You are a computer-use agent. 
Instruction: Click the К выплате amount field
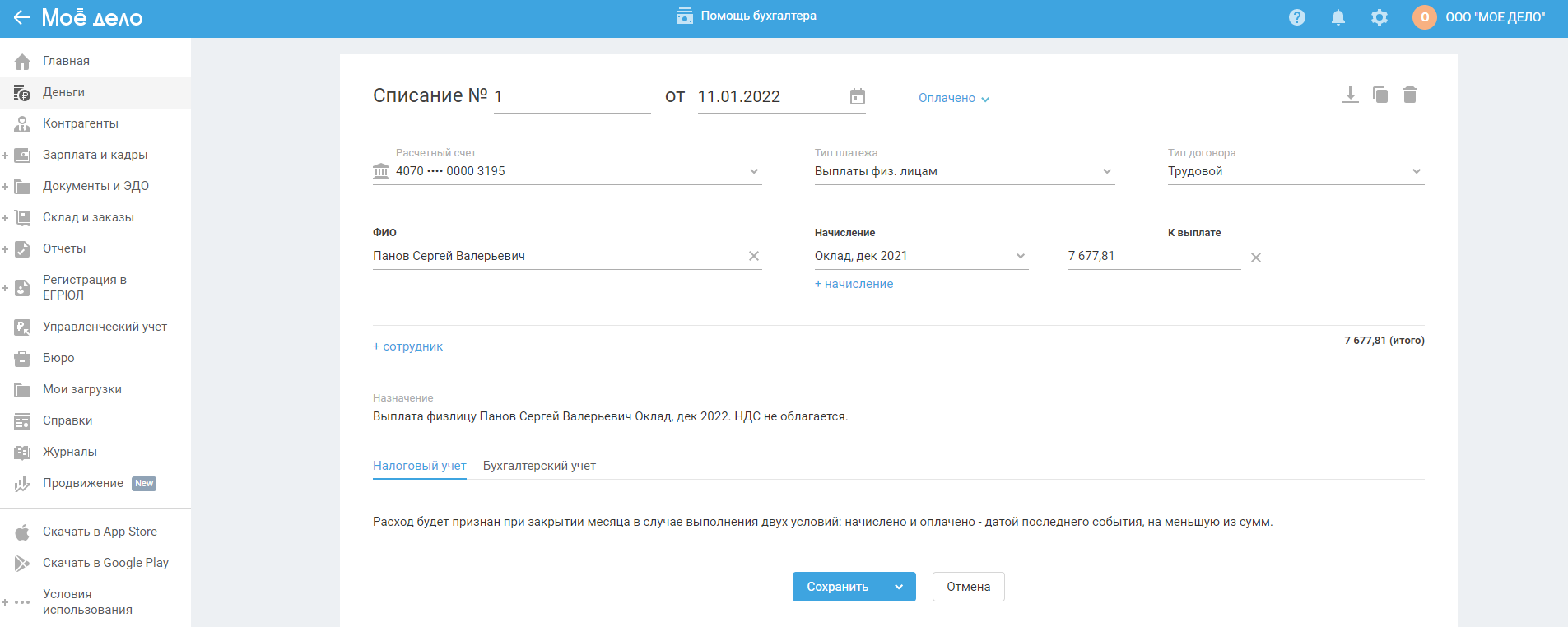click(x=1154, y=256)
